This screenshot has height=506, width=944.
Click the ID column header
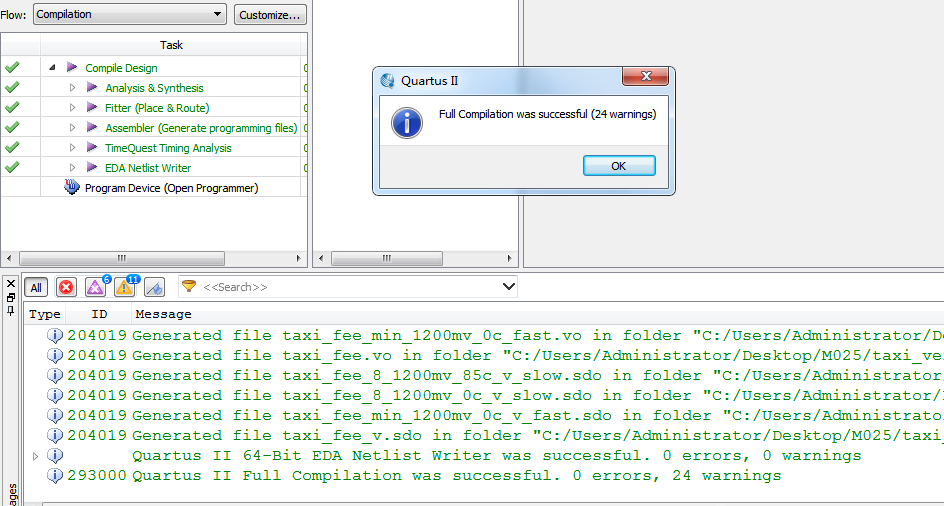point(99,314)
